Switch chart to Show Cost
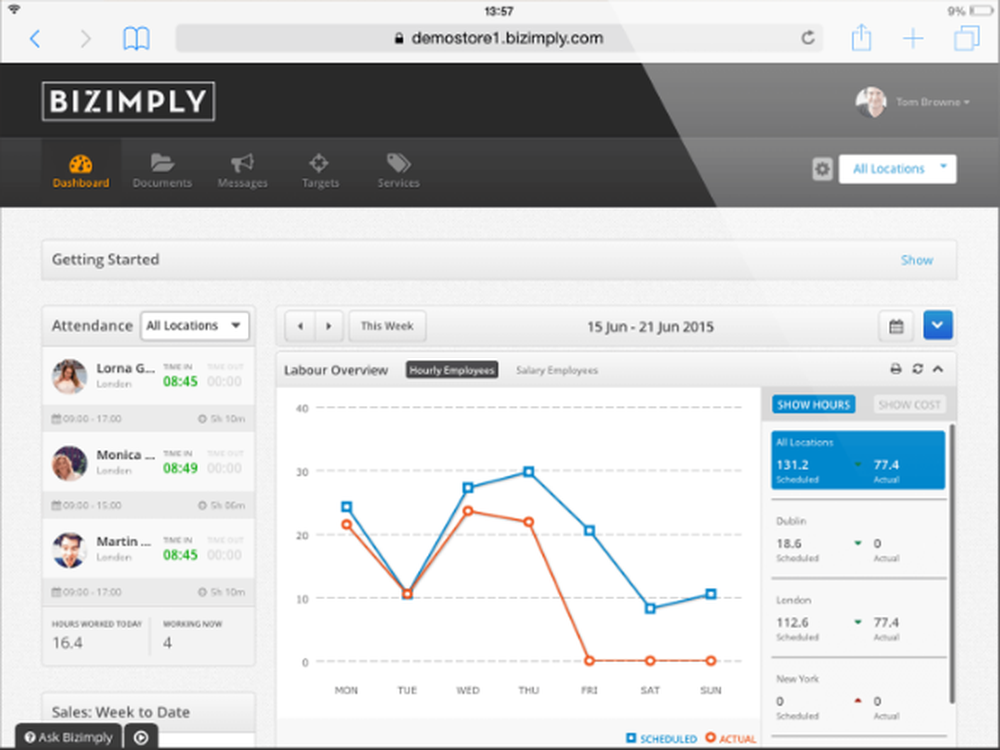 click(x=908, y=404)
